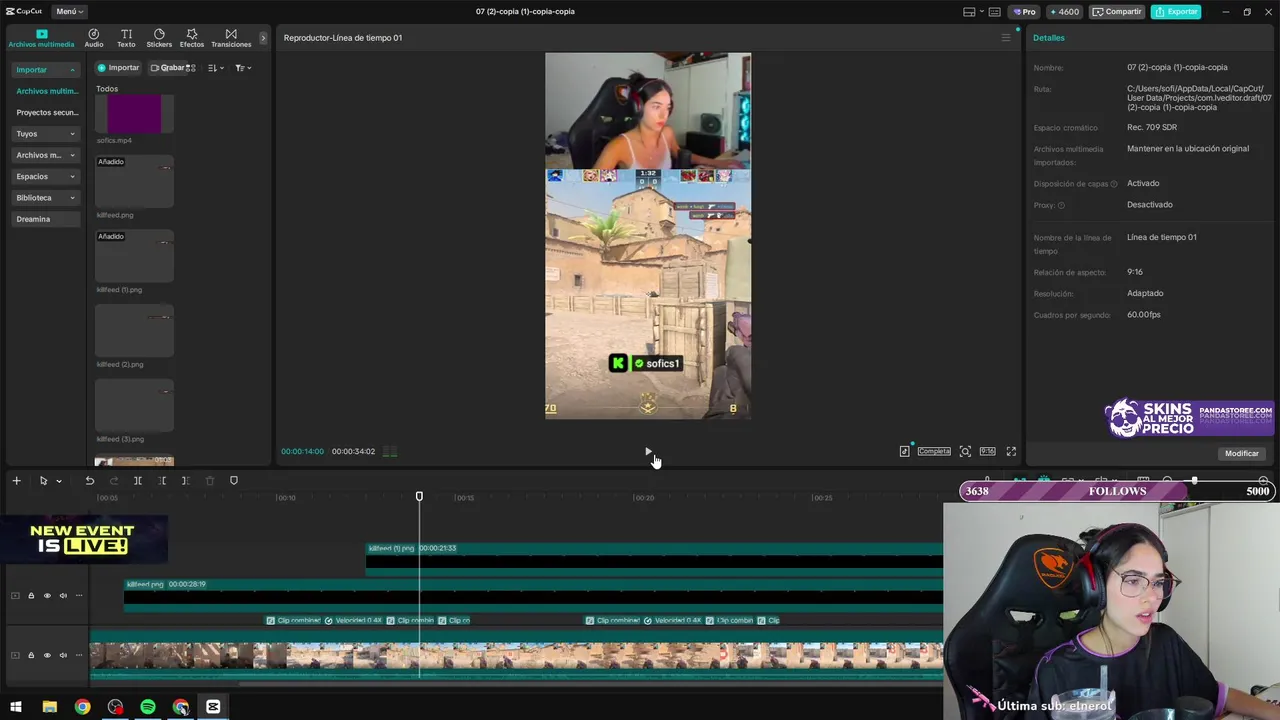The height and width of the screenshot is (720, 1280).
Task: Open the preview scope icon
Action: click(904, 452)
